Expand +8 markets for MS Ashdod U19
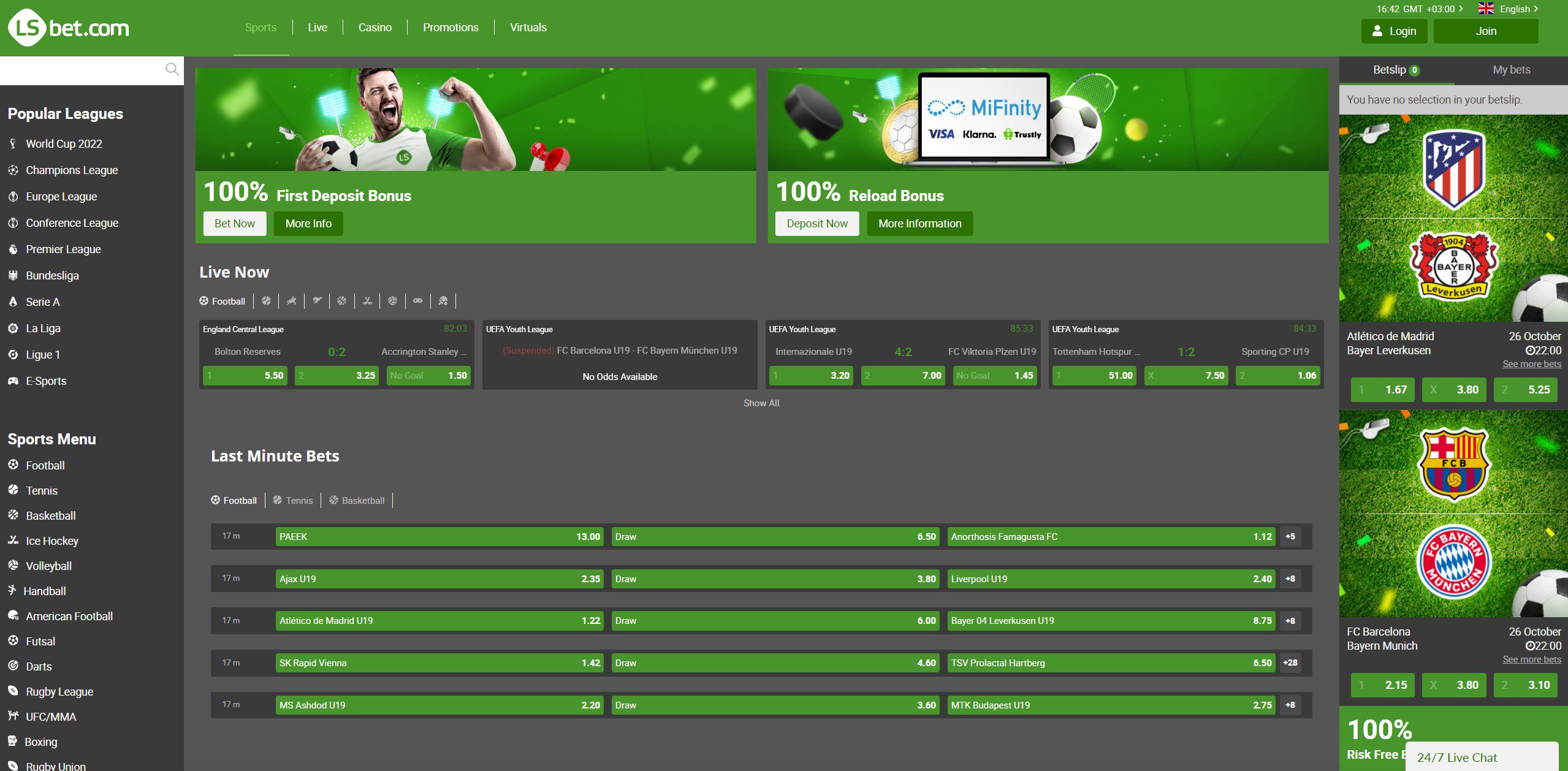This screenshot has width=1568, height=771. click(x=1290, y=705)
